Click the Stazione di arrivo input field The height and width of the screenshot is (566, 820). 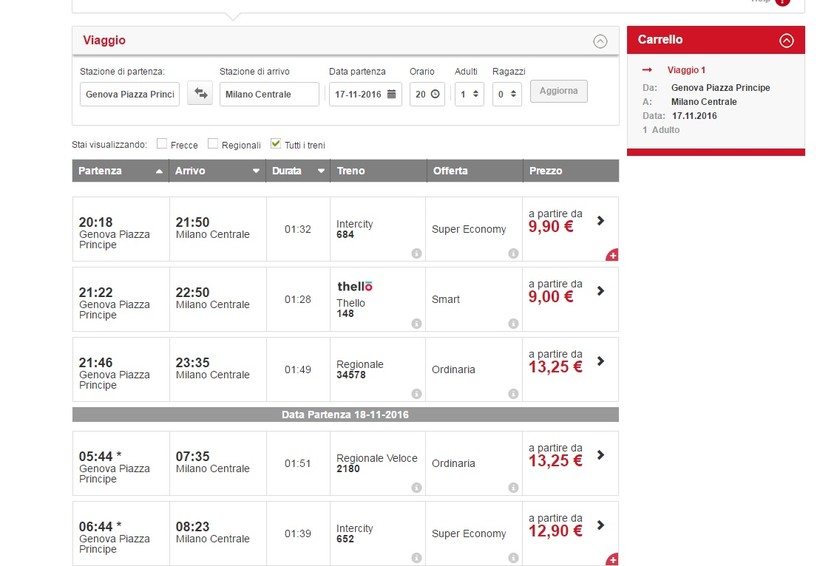[x=268, y=94]
